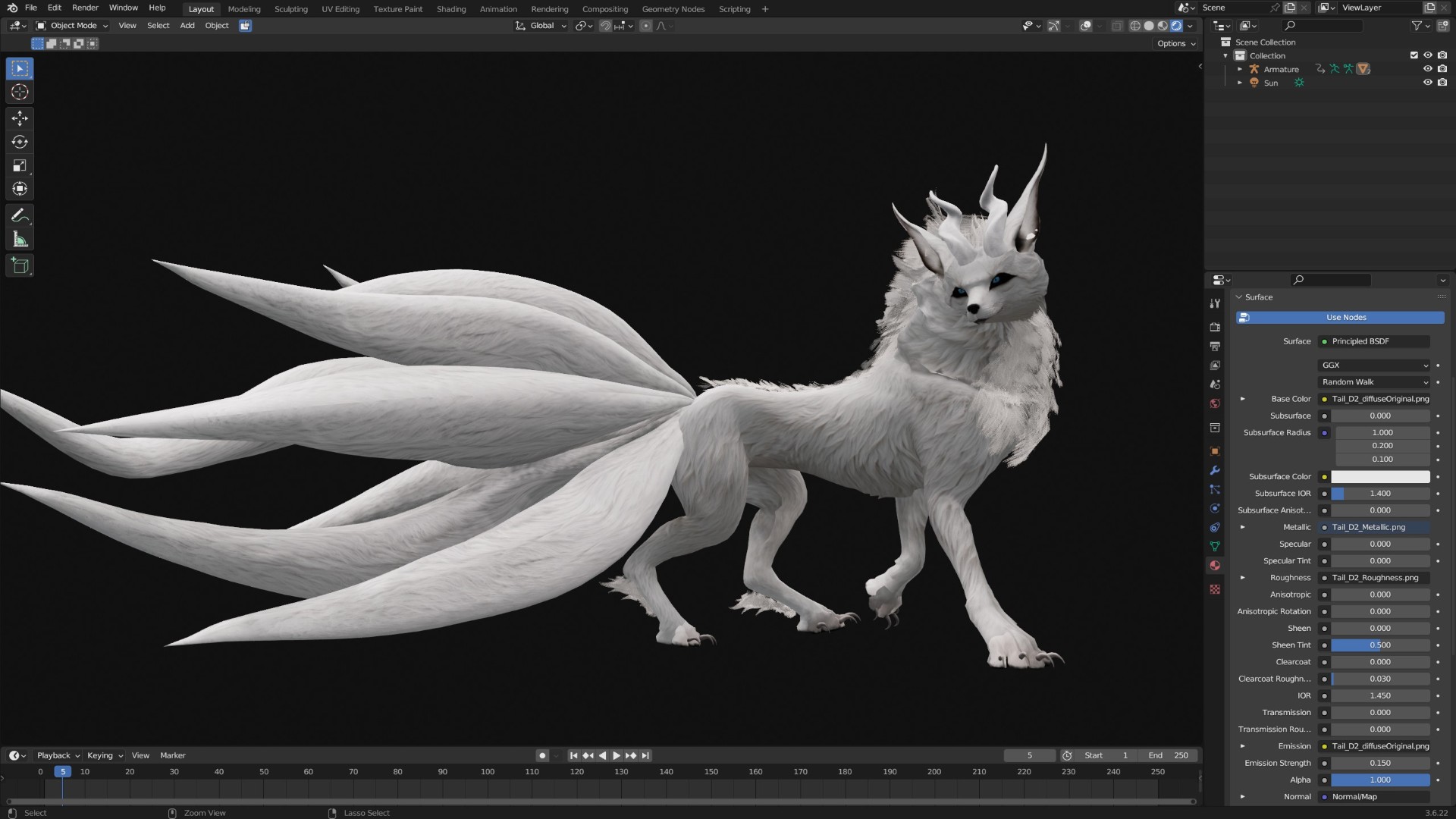Select the Select Box tool
This screenshot has width=1456, height=819.
tap(20, 68)
